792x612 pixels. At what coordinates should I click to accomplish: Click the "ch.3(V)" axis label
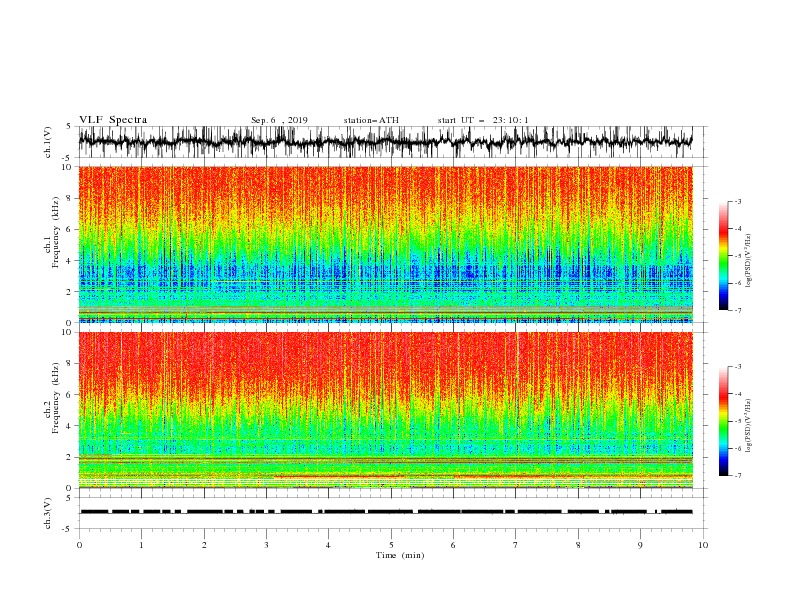(x=48, y=513)
